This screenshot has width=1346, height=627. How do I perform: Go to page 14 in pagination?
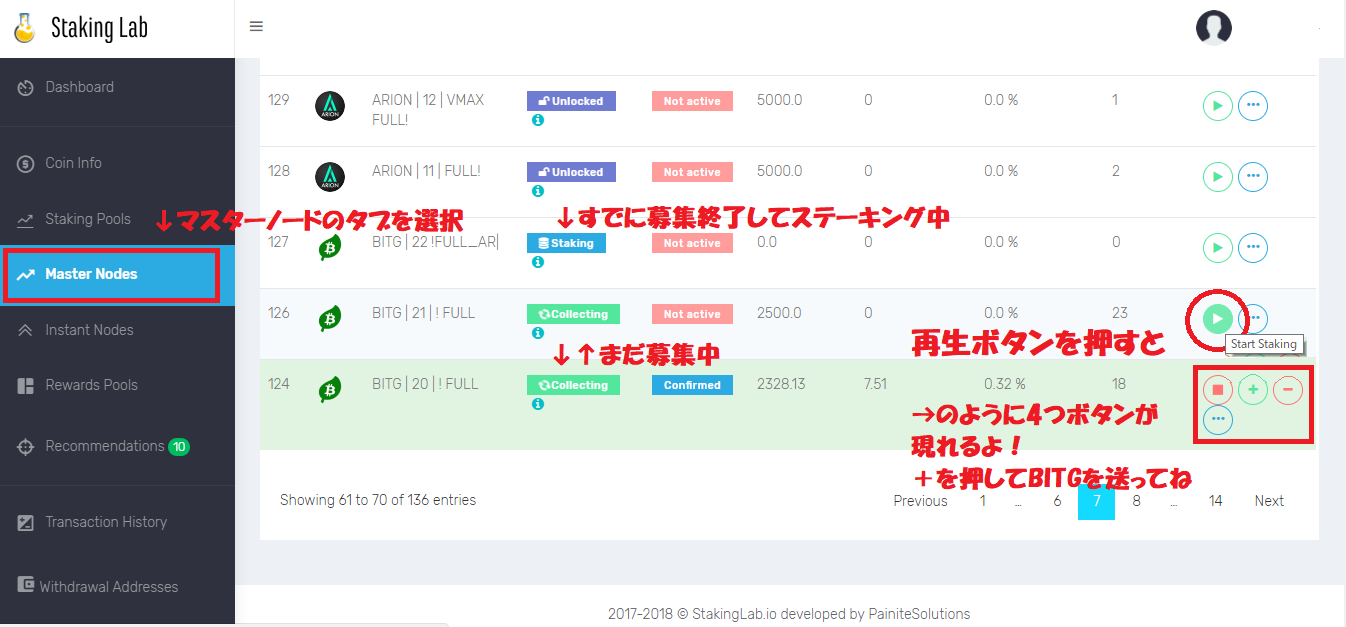point(1215,501)
